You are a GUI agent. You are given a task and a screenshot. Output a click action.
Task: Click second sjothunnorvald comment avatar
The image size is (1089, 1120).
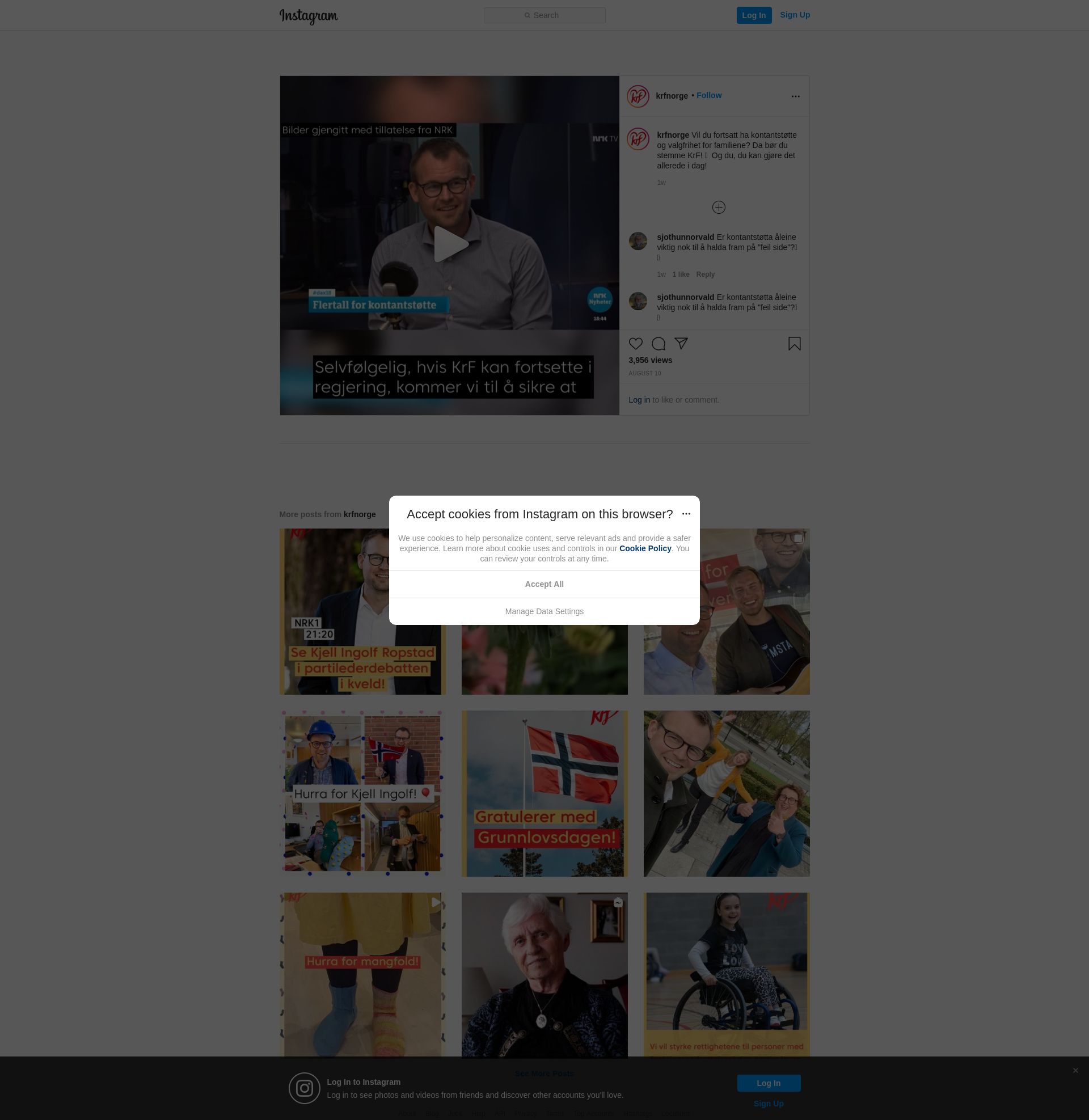[x=638, y=301]
